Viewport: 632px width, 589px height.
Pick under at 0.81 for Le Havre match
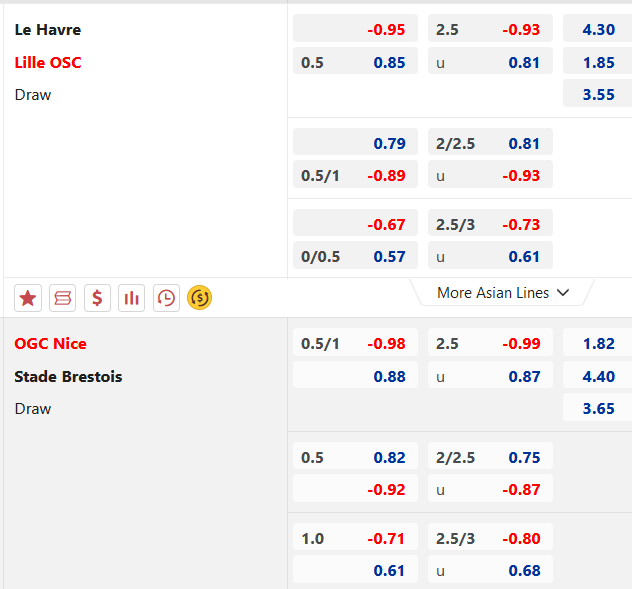[490, 61]
